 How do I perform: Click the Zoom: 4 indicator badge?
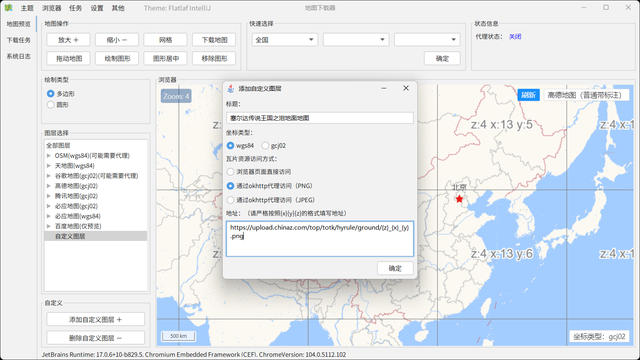[x=176, y=96]
